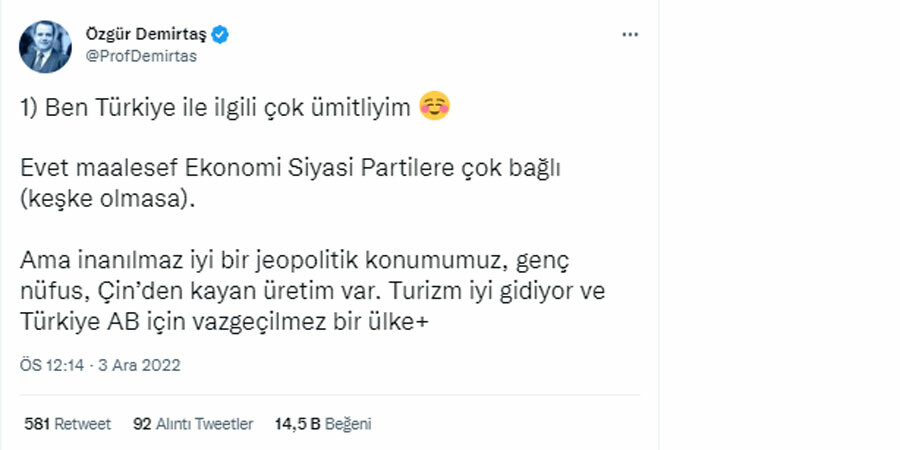Screen dimensions: 900x450
Task: Click the "1)" numbering at tweet start
Action: pos(29,108)
